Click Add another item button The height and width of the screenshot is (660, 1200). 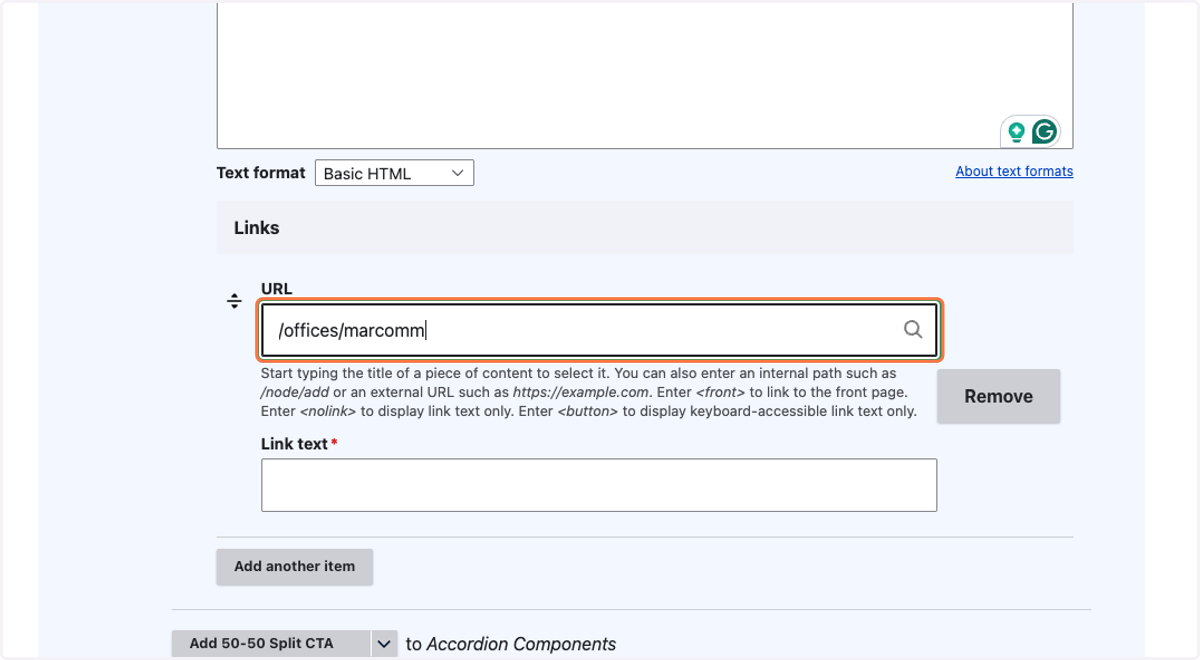(294, 566)
